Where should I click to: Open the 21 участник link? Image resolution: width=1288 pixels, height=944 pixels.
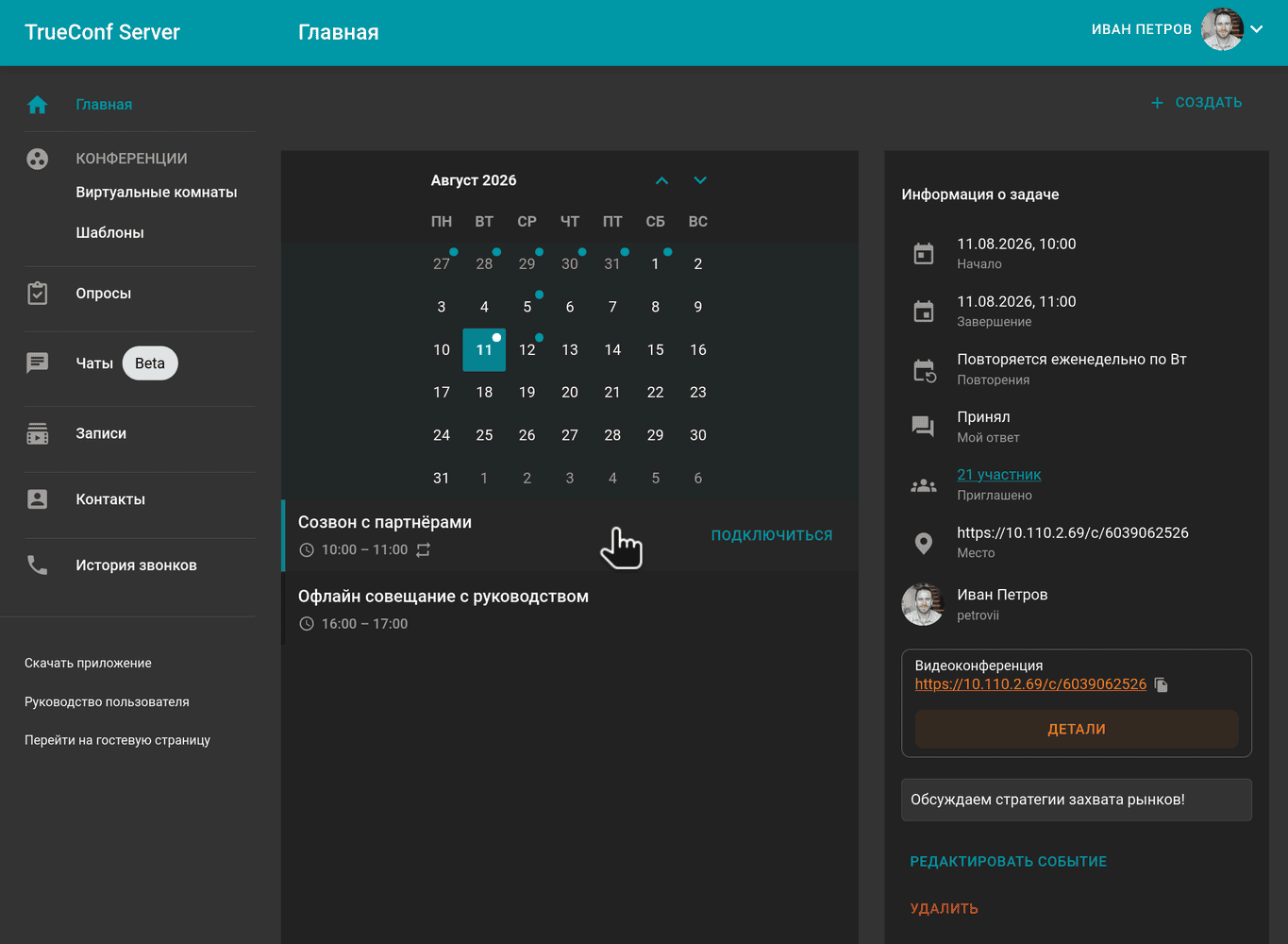coord(999,475)
